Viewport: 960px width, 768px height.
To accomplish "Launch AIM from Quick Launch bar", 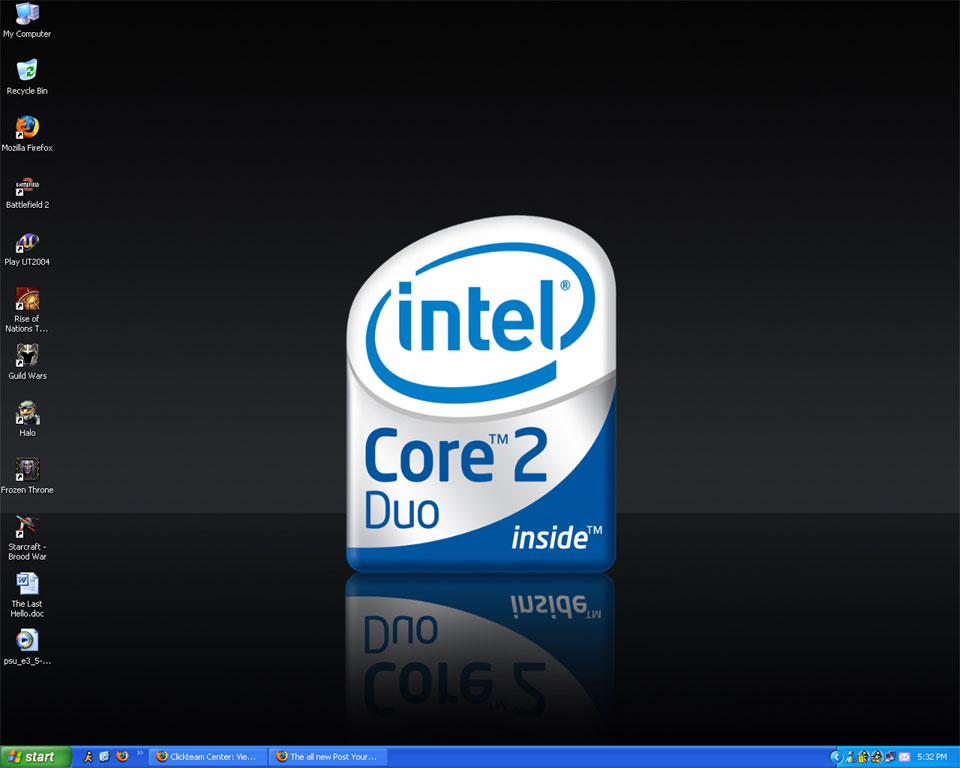I will tap(88, 756).
